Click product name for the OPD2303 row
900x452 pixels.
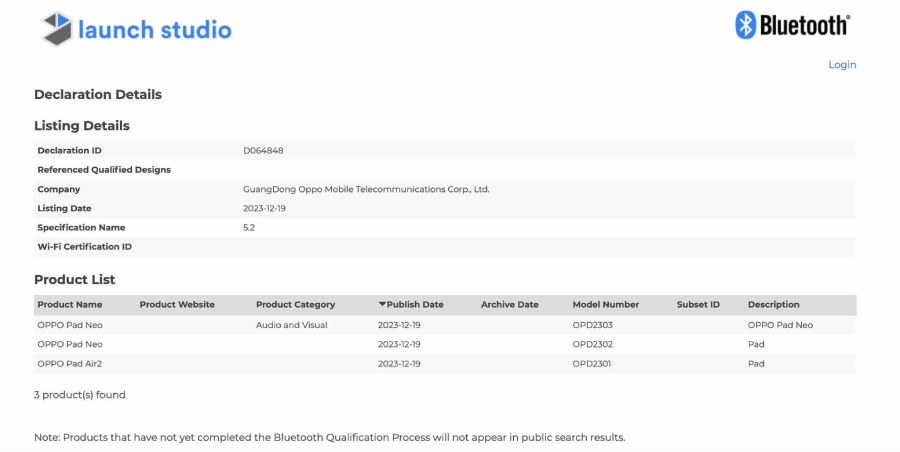click(x=70, y=325)
